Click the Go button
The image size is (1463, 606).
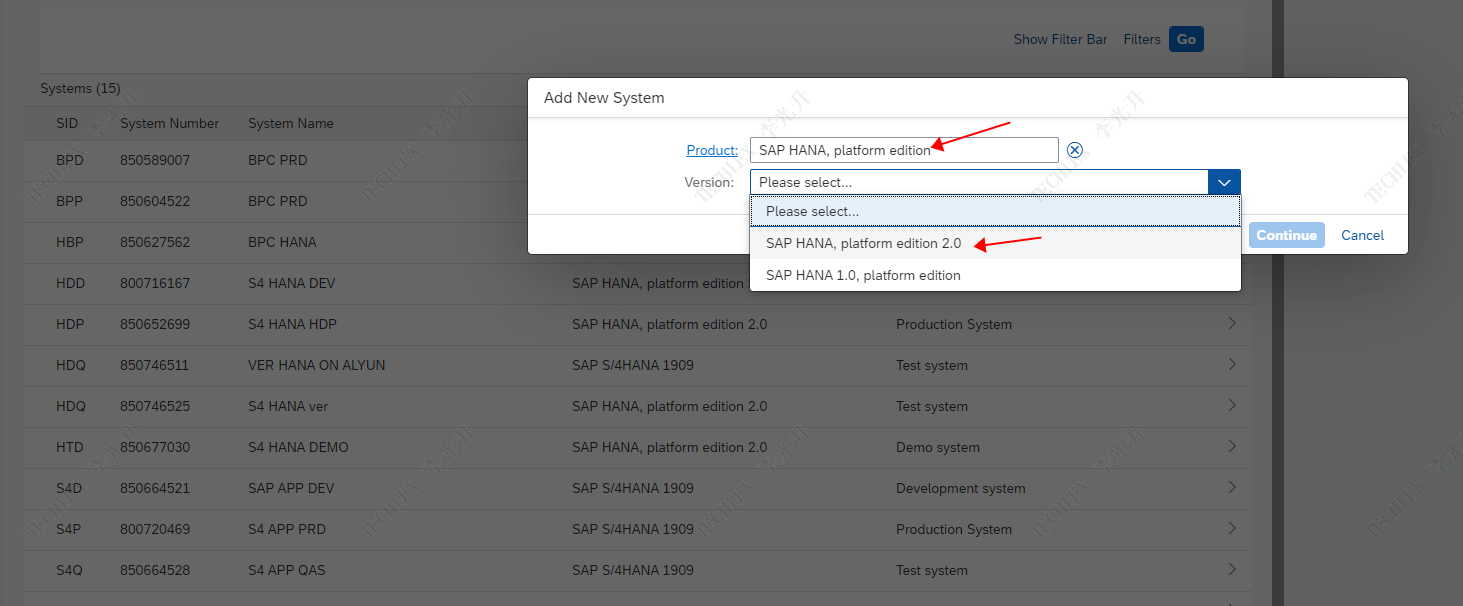(x=1186, y=39)
